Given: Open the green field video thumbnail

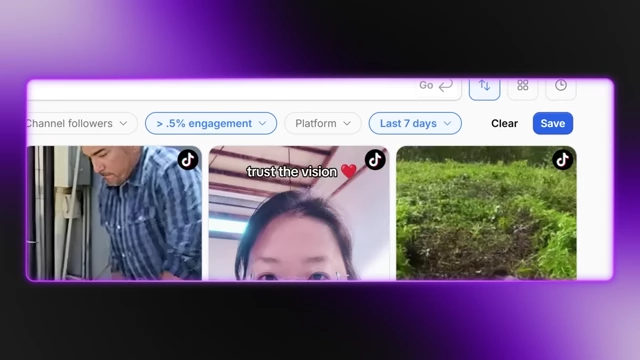Looking at the screenshot, I should point(487,213).
